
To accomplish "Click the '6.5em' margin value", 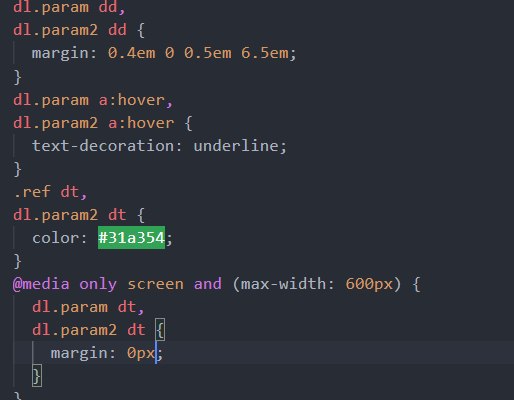I will pyautogui.click(x=265, y=53).
